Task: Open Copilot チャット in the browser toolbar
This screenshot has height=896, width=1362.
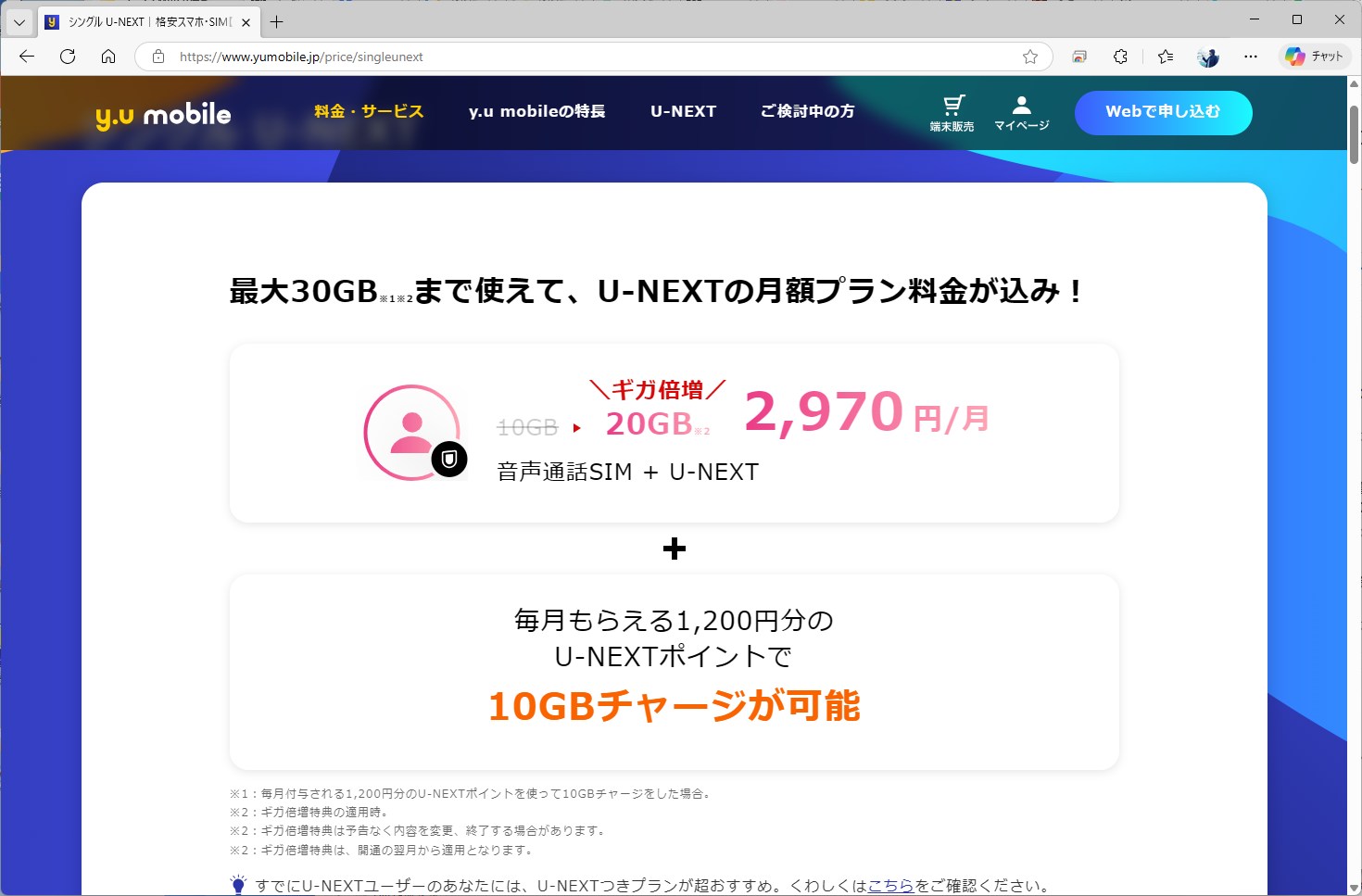Action: (x=1314, y=56)
